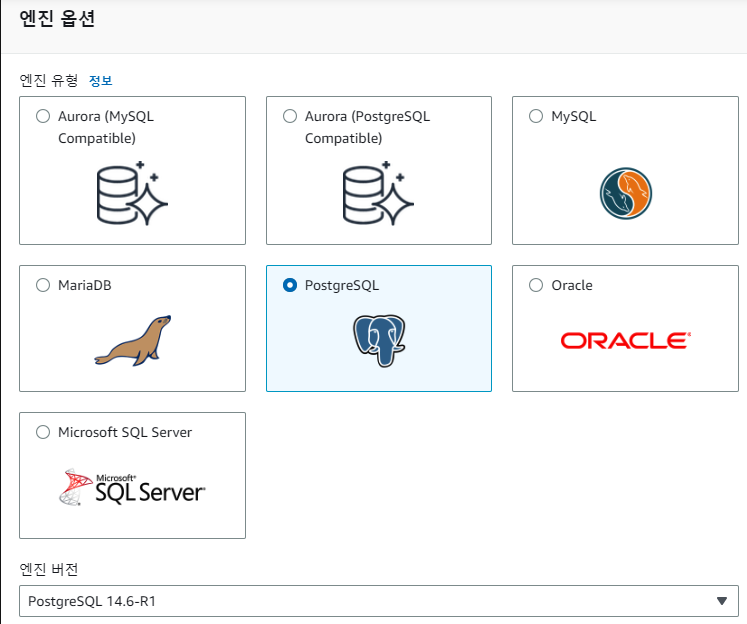This screenshot has height=624, width=747.
Task: Open the 엔진 버전 dropdown showing PostgreSQL 14.6-R1
Action: pos(379,601)
